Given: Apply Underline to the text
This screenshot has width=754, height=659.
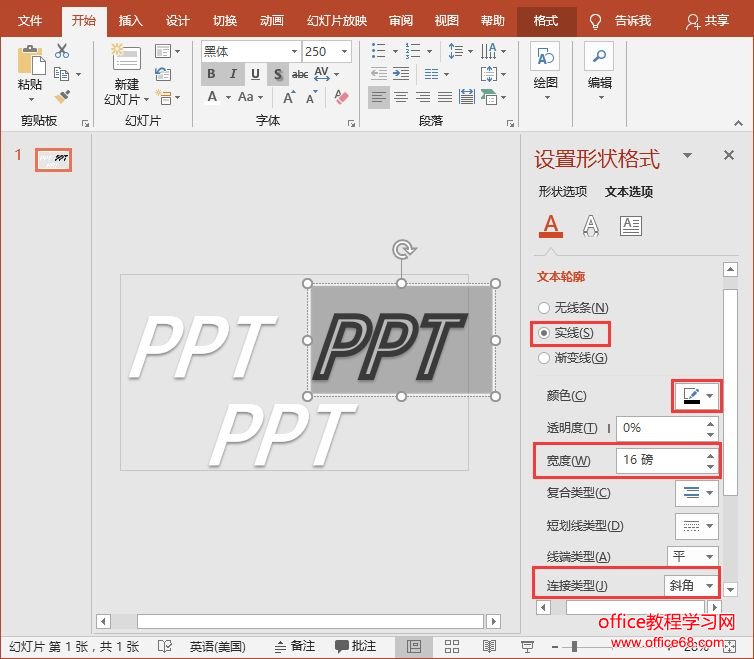Looking at the screenshot, I should [x=255, y=74].
